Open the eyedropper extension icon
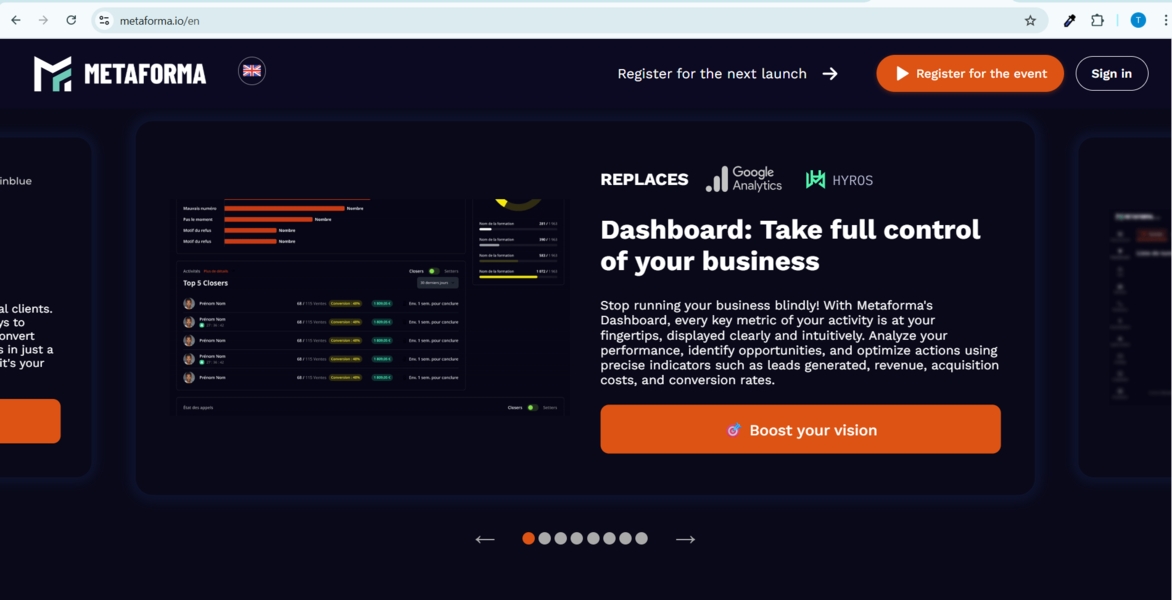The height and width of the screenshot is (600, 1172). coord(1070,21)
